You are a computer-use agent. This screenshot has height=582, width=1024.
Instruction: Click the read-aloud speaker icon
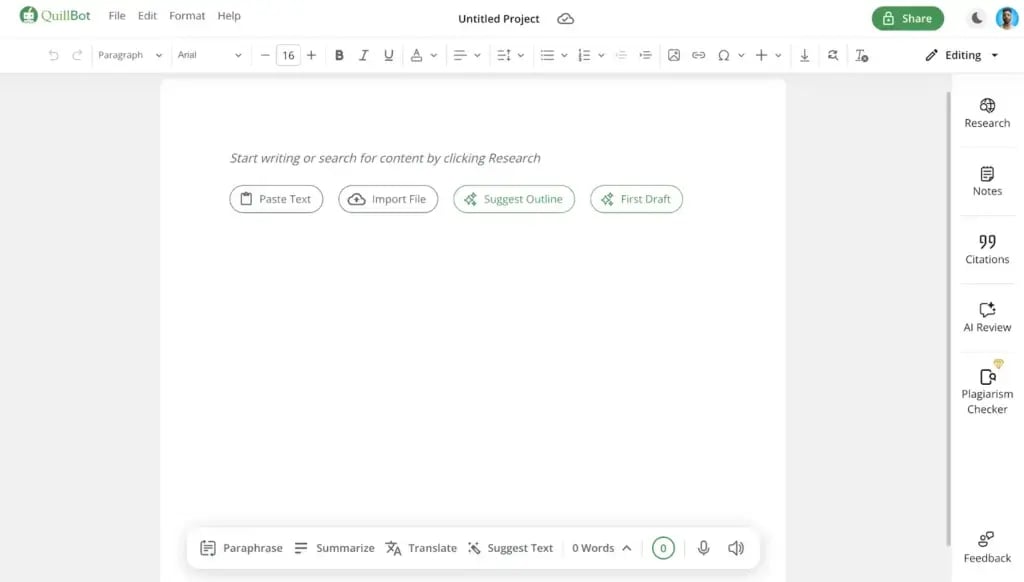[736, 548]
